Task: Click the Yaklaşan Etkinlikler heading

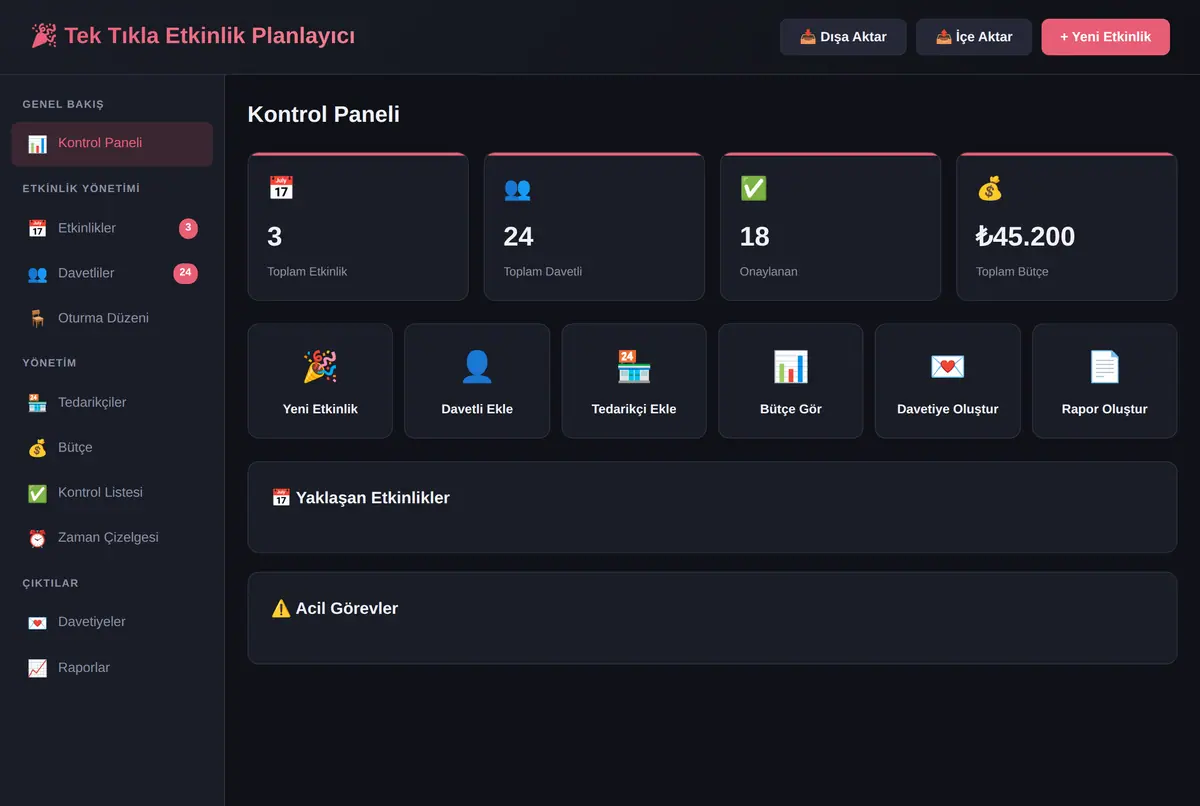Action: (361, 498)
